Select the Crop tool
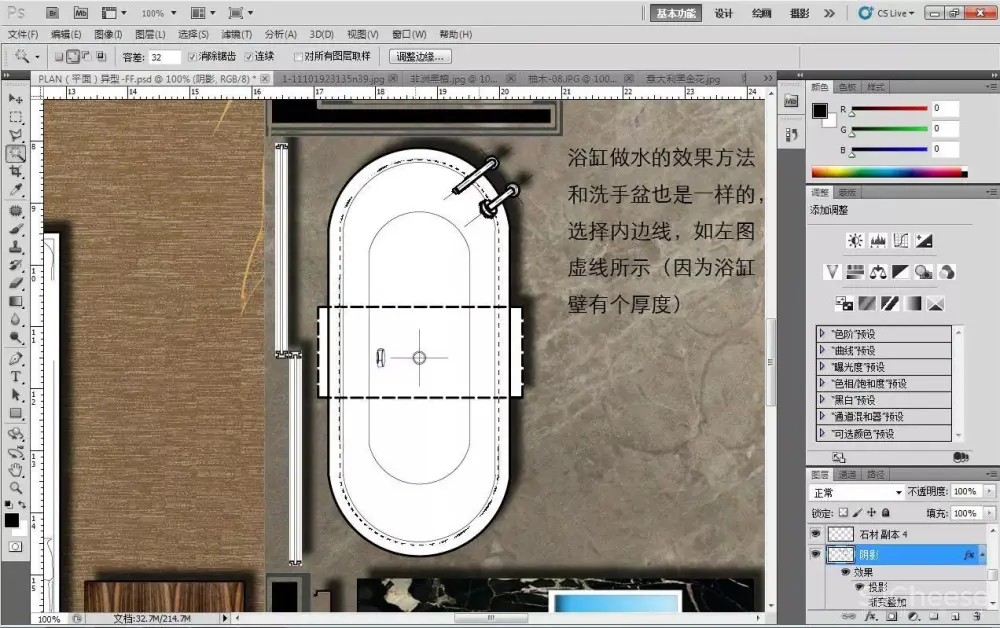Image resolution: width=1000 pixels, height=628 pixels. click(16, 171)
